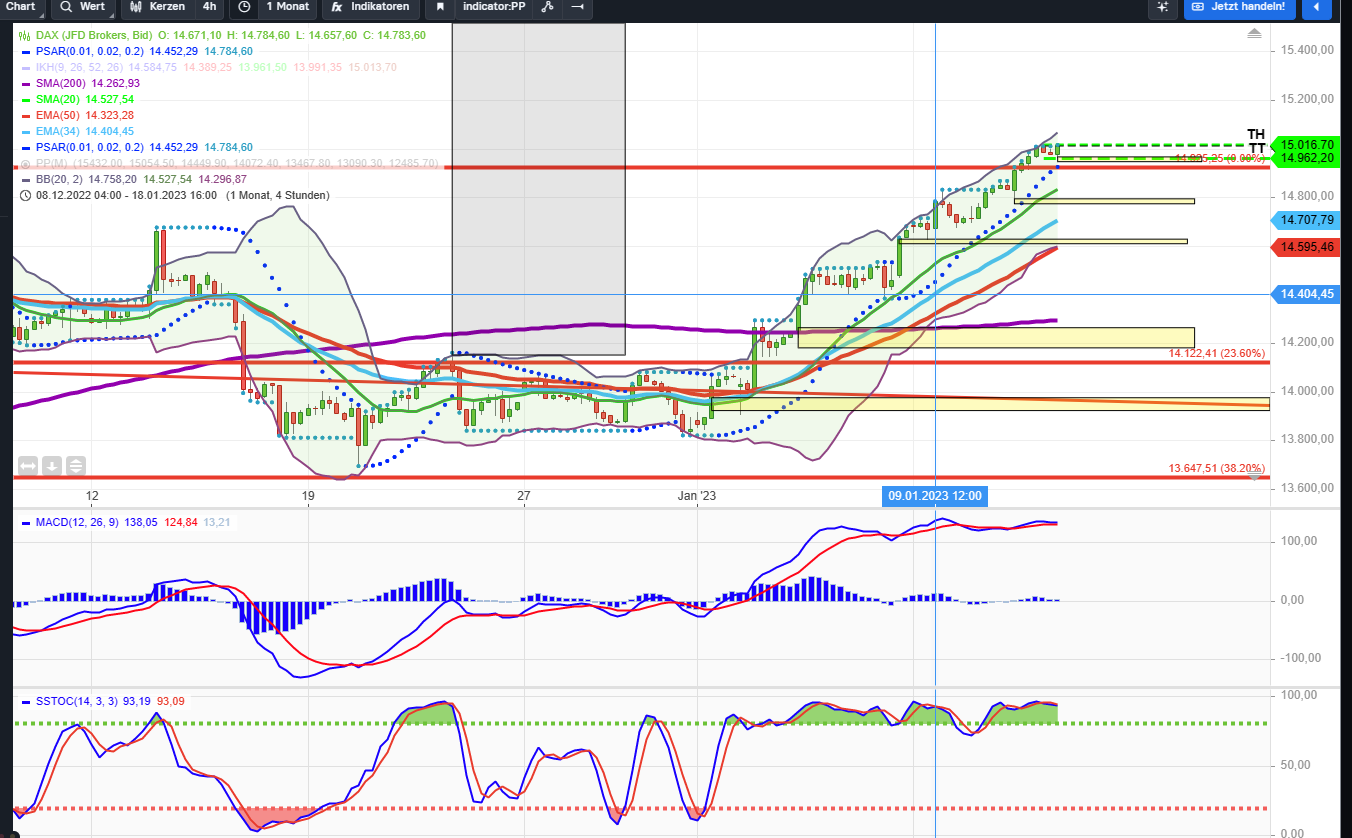Screen dimensions: 1352x838
Task: Click the 09.01.2023 12:00 crosshair date label
Action: tap(935, 496)
